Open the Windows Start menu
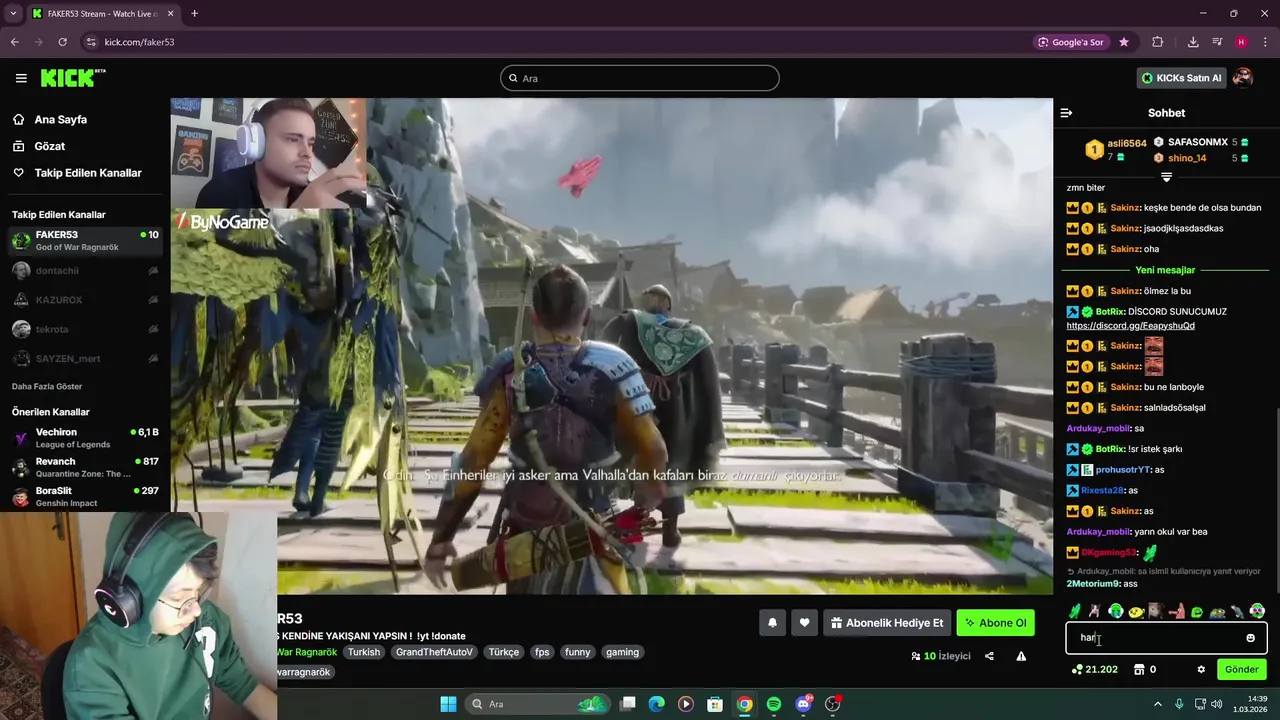1280x720 pixels. point(448,704)
